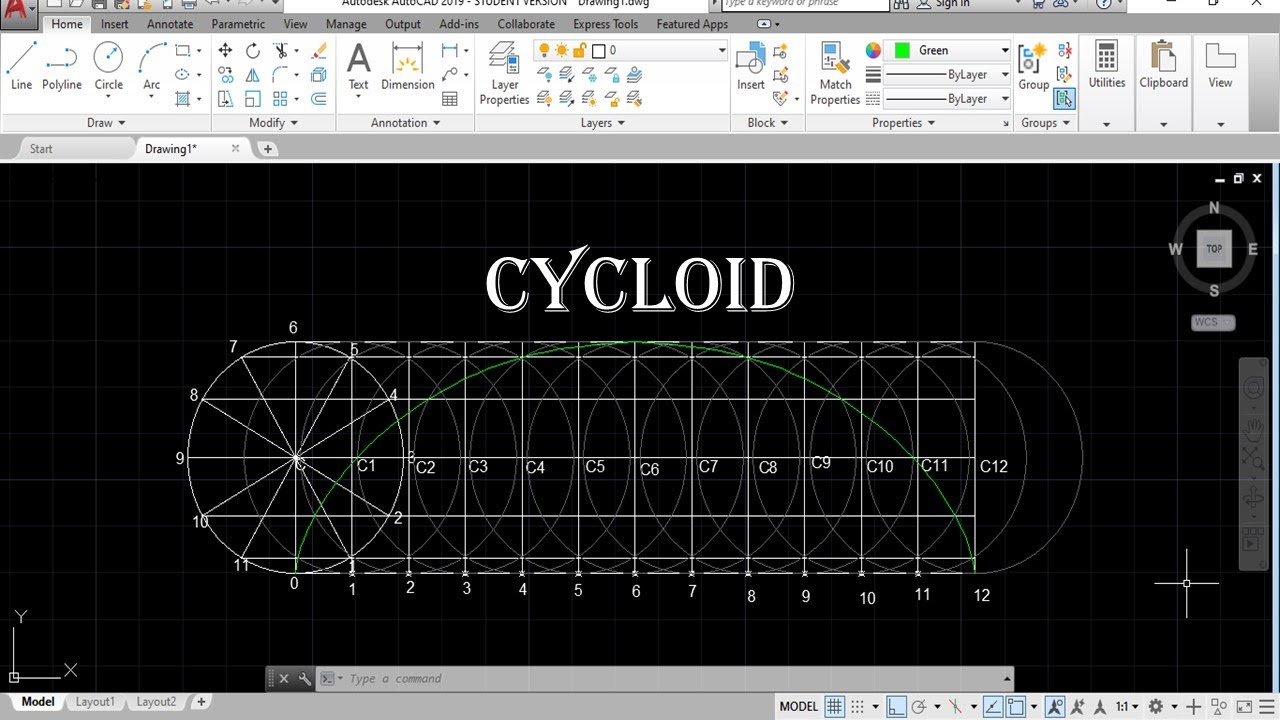Image resolution: width=1280 pixels, height=720 pixels.
Task: Expand the Layers panel
Action: pos(602,123)
